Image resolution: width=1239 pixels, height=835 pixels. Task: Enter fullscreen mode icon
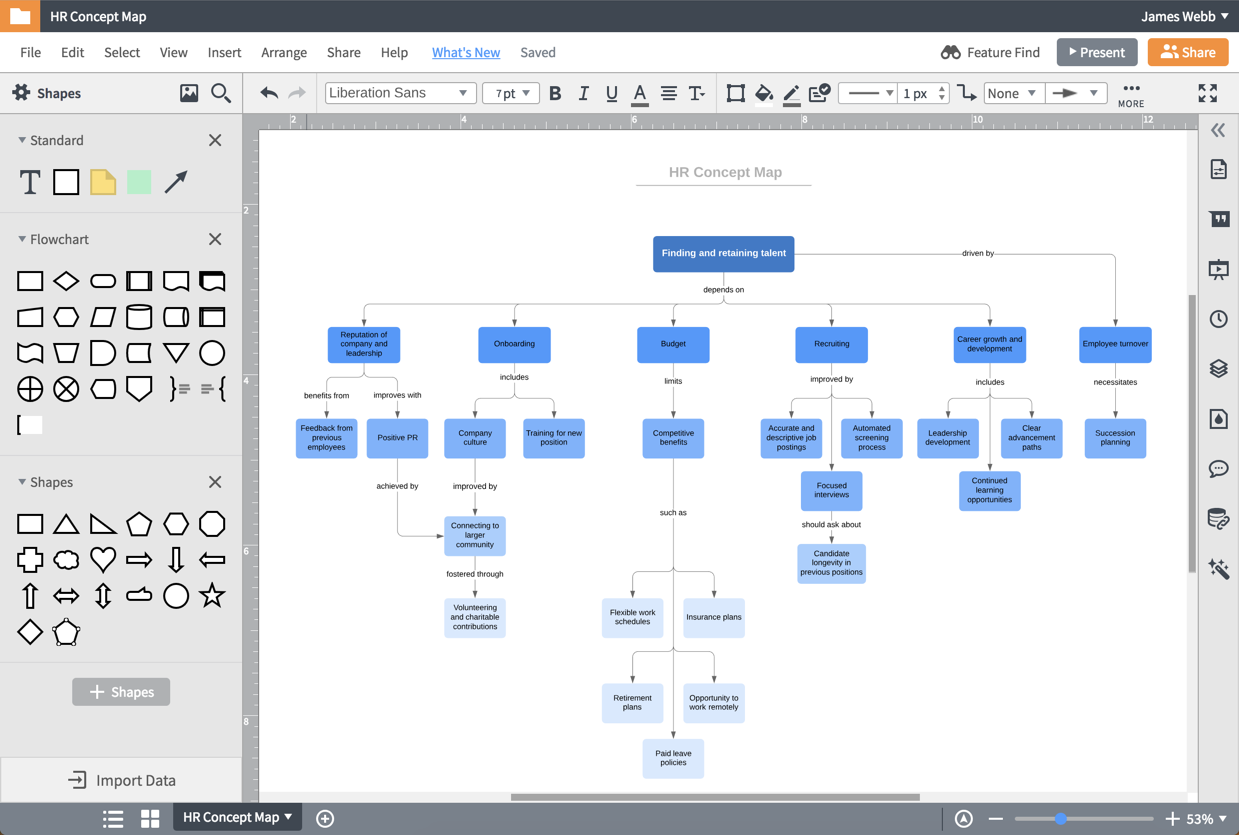tap(1208, 93)
